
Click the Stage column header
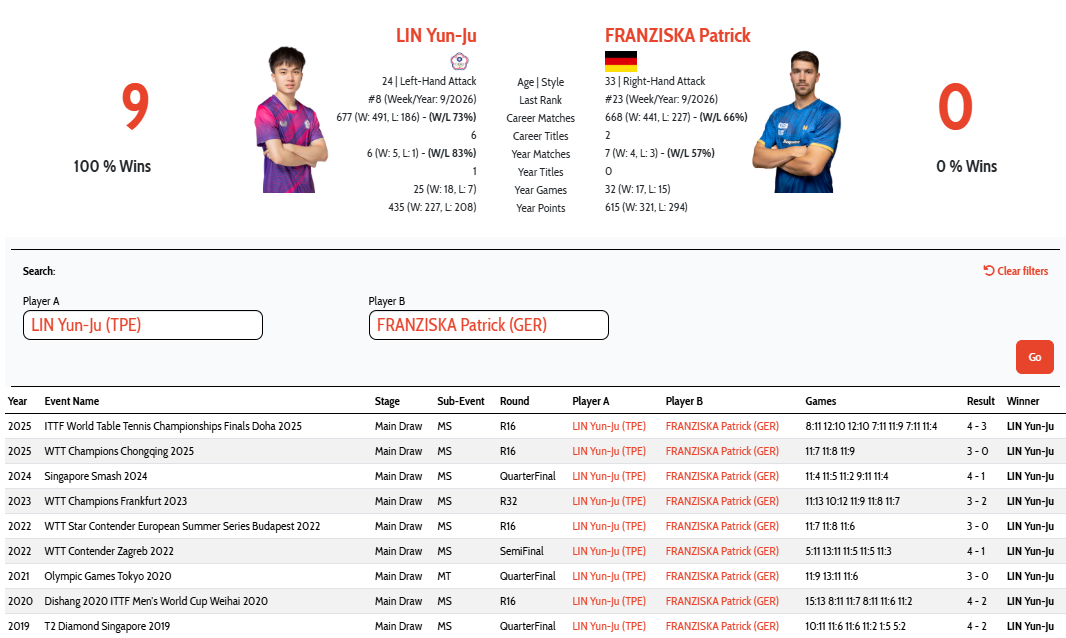[387, 401]
